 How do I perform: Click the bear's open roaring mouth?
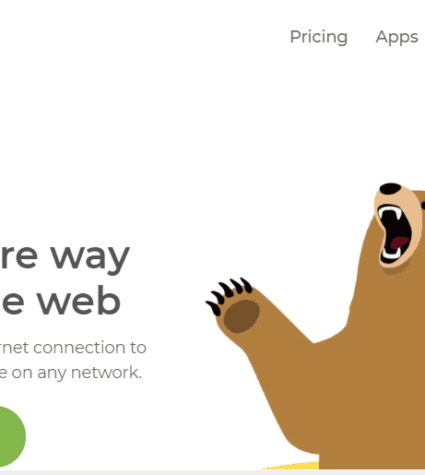point(395,235)
